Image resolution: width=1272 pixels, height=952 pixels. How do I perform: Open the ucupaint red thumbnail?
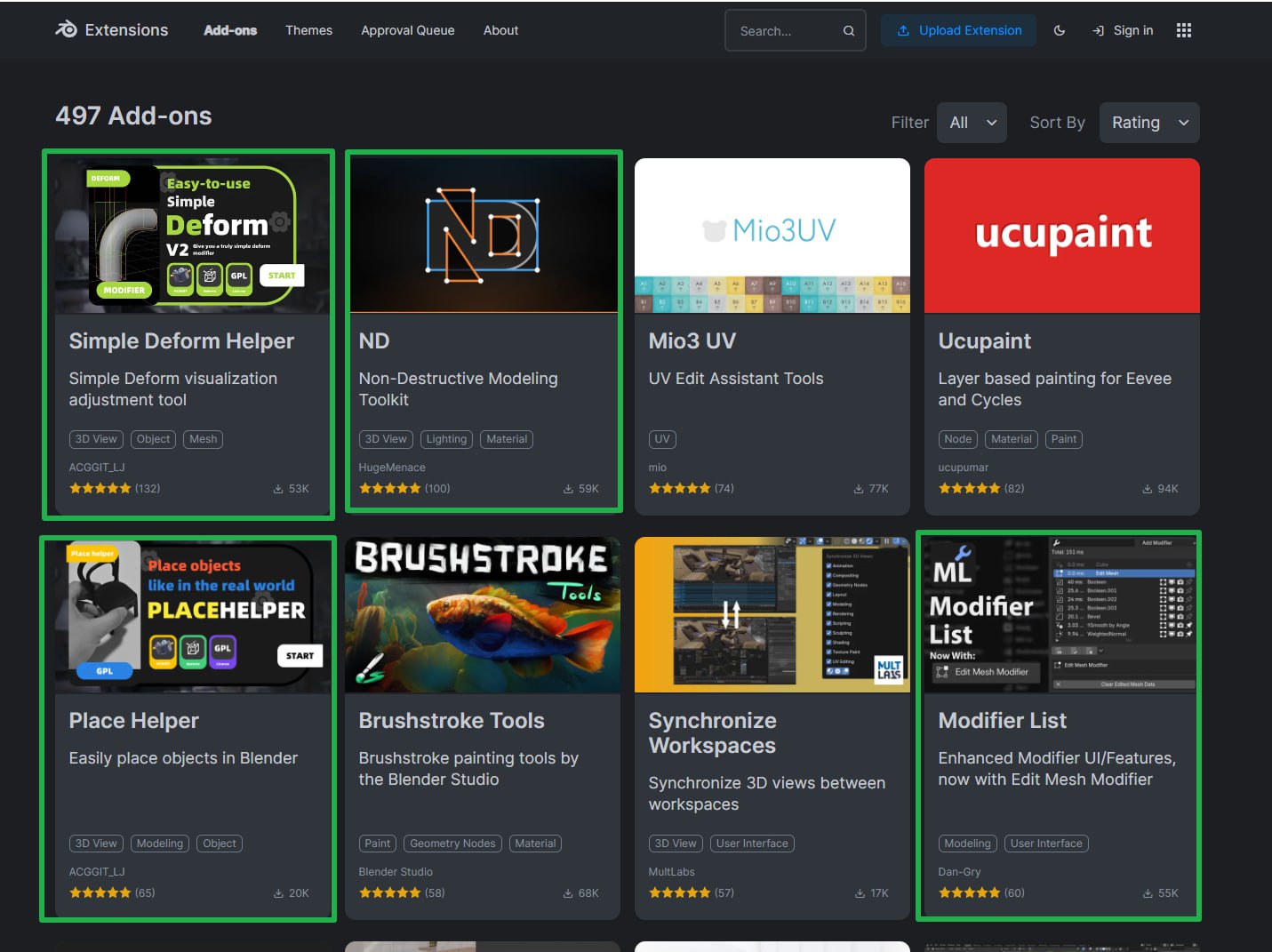point(1062,236)
